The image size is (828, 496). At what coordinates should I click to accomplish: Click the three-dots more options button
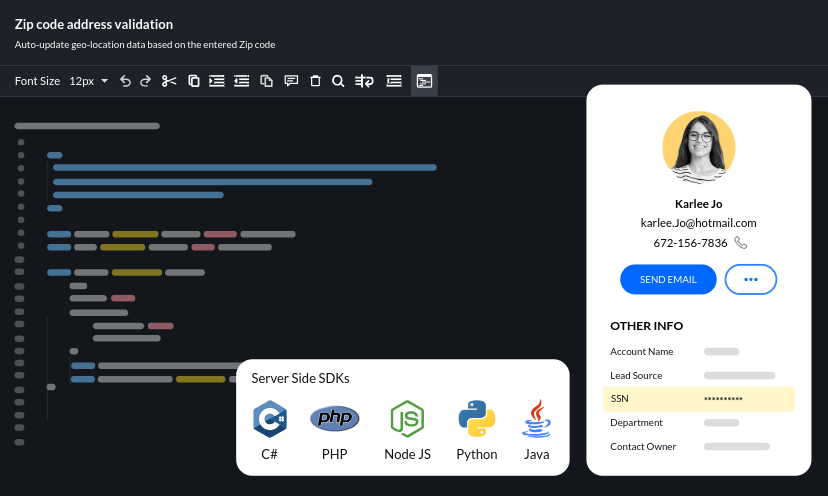coord(750,279)
